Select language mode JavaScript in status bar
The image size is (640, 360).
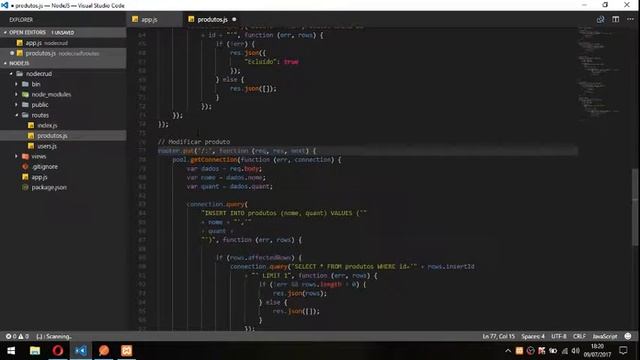(604, 336)
